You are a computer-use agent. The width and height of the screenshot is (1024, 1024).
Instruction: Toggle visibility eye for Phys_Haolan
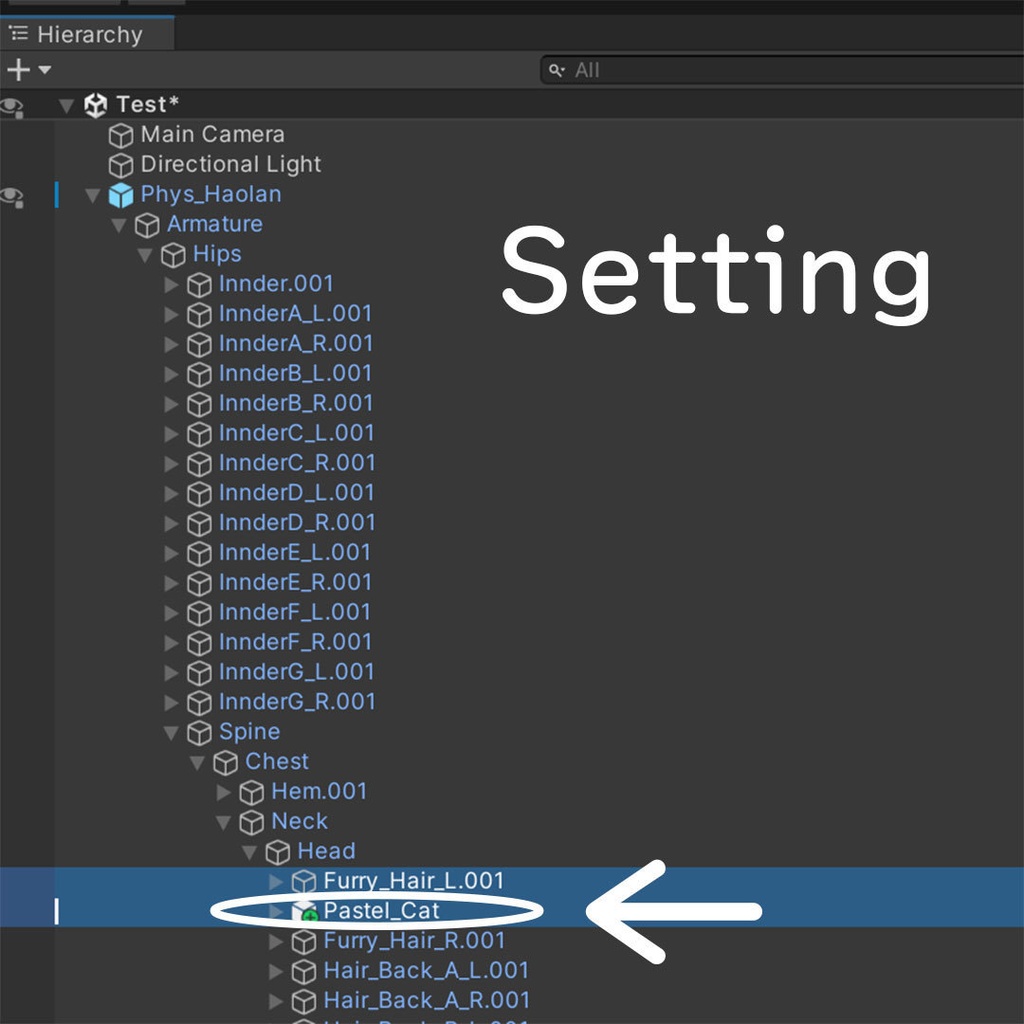coord(12,196)
